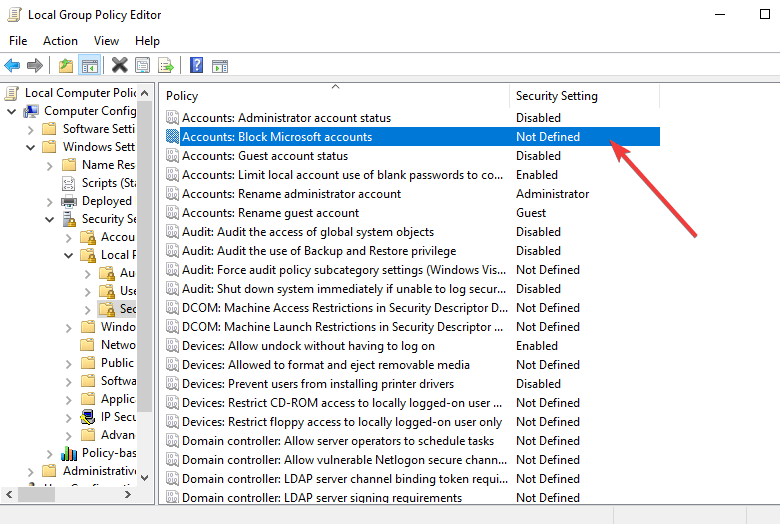Expand the Software Settings node

coord(30,130)
